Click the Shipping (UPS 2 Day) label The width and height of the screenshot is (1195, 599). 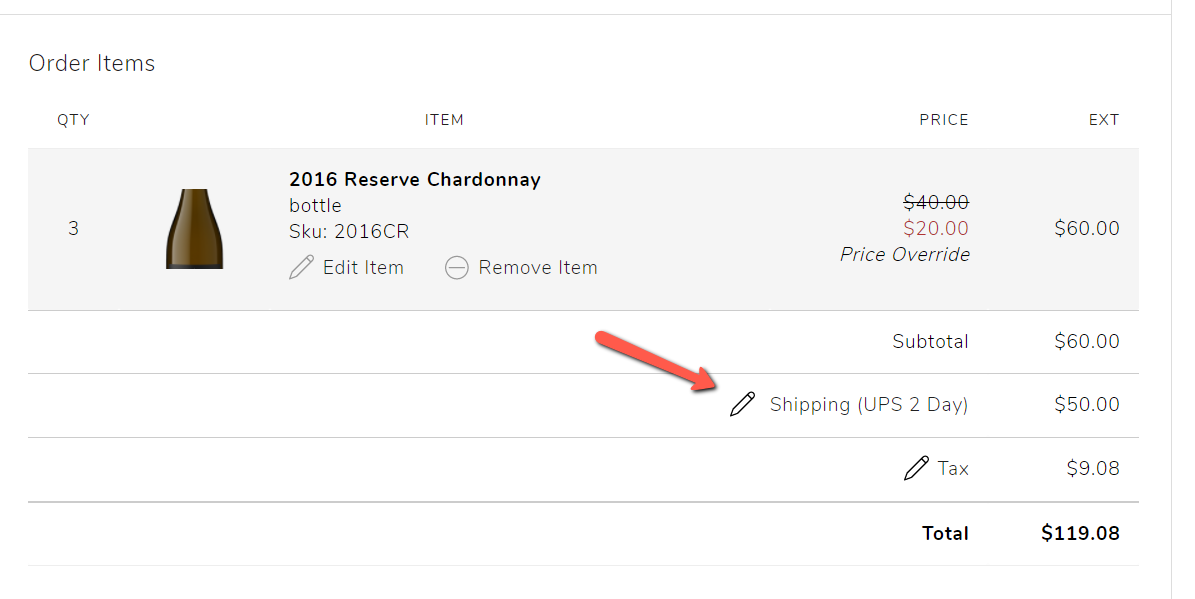(868, 404)
